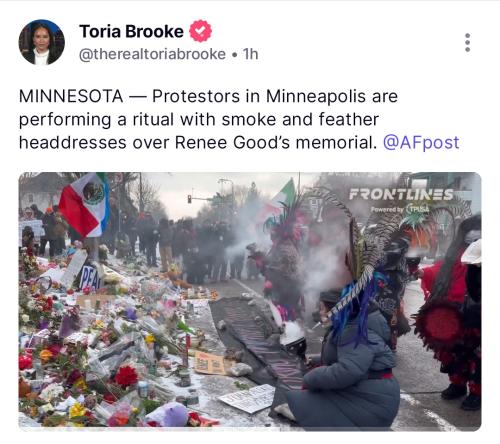Click the purple stuffed toy in the flowers
The height and width of the screenshot is (444, 500).
168,415
